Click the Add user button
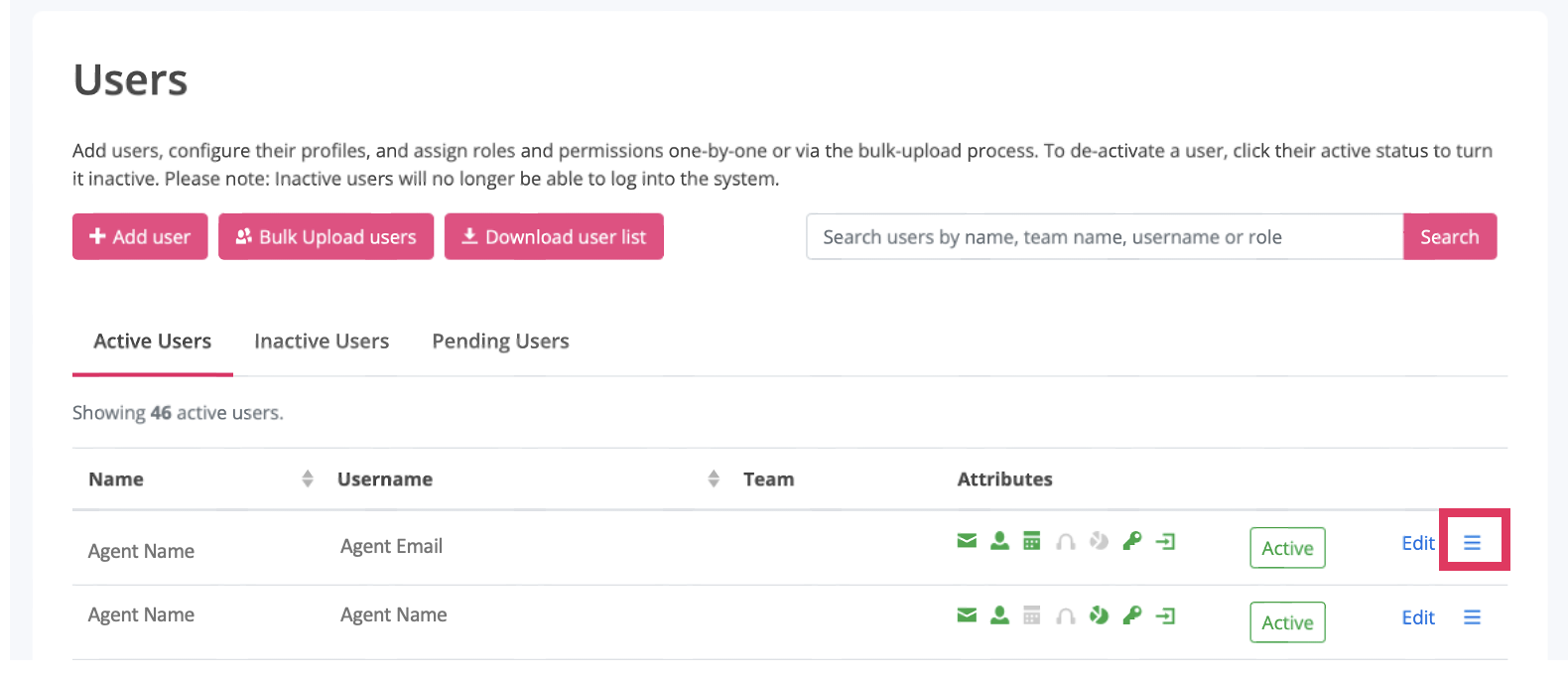Screen dimensions: 1568x679 pos(140,237)
